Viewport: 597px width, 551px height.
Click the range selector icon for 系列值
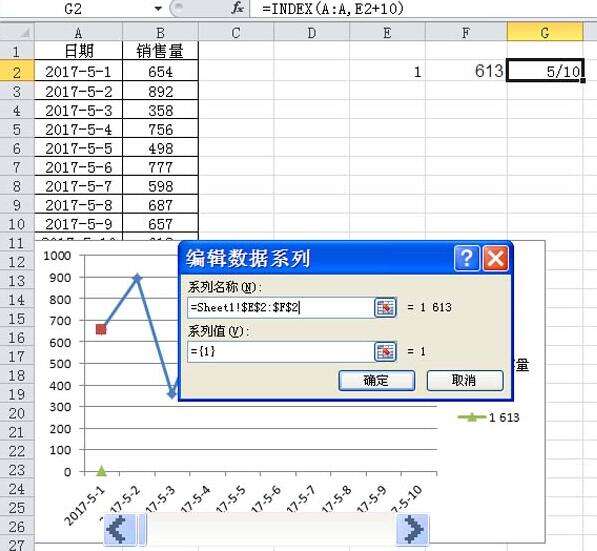[x=385, y=351]
